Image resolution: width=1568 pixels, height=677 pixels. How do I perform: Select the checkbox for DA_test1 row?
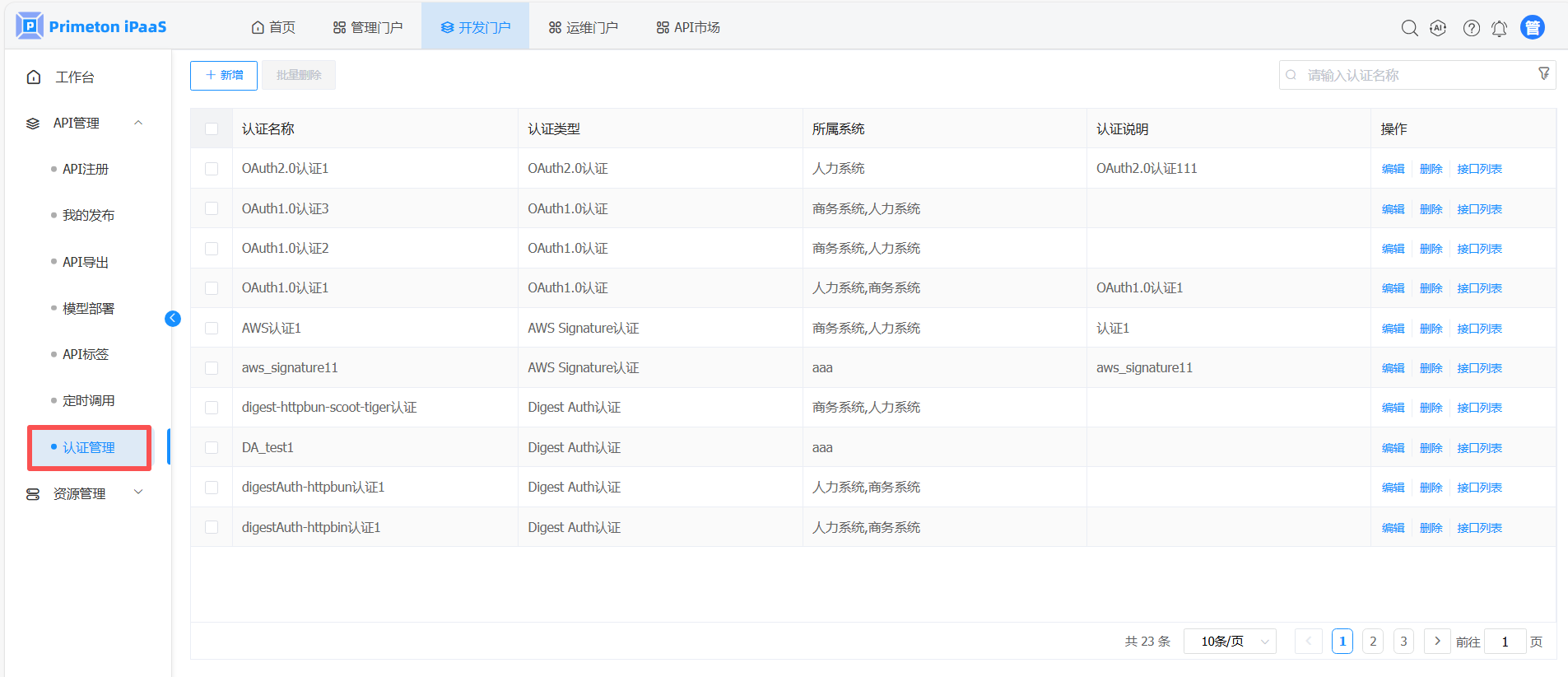point(212,448)
